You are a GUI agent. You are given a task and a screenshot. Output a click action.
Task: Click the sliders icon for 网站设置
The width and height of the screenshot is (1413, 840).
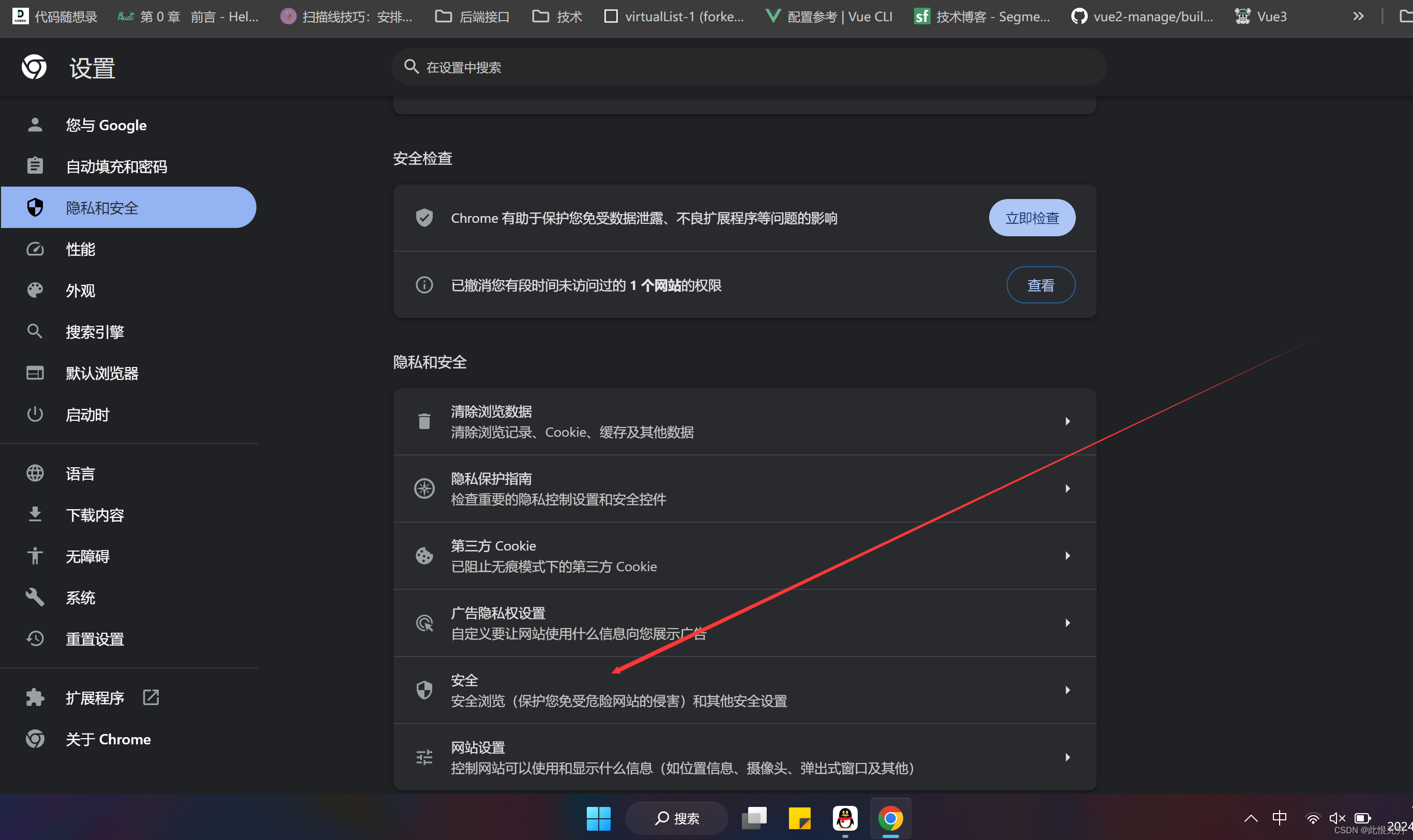click(424, 757)
